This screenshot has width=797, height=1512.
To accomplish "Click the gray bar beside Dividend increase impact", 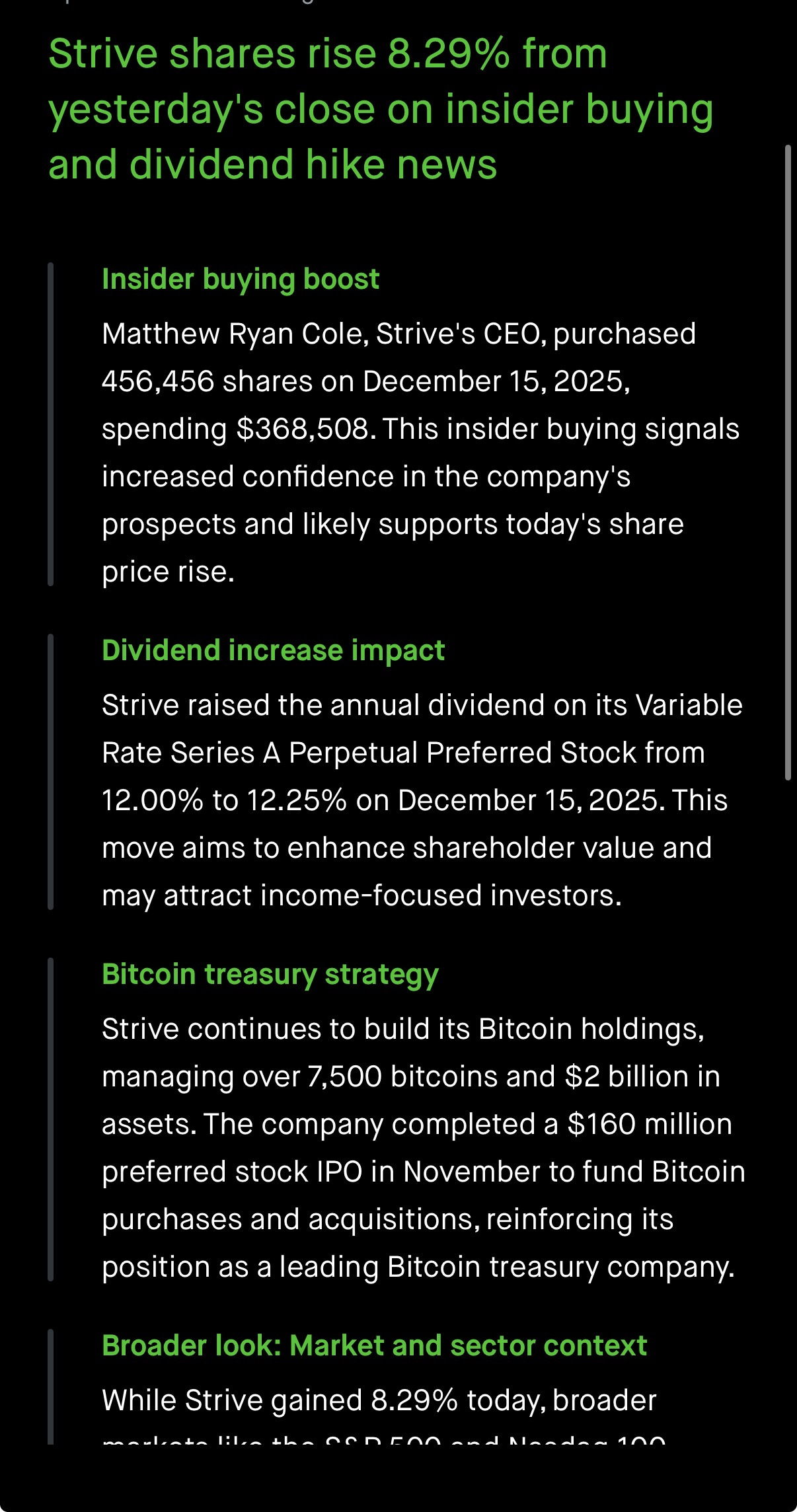I will point(50,772).
